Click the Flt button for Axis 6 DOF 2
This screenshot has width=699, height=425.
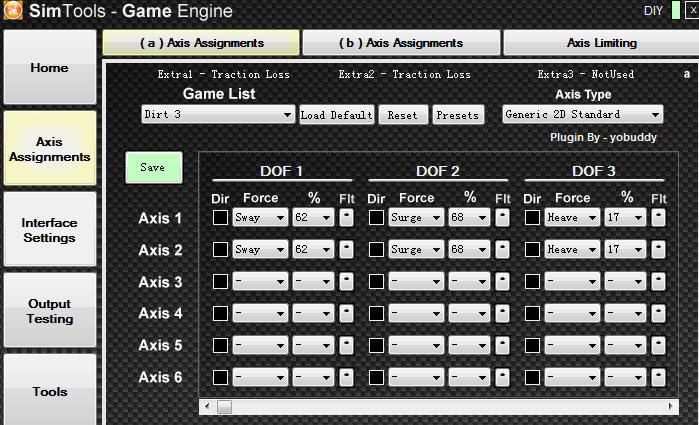pos(502,378)
